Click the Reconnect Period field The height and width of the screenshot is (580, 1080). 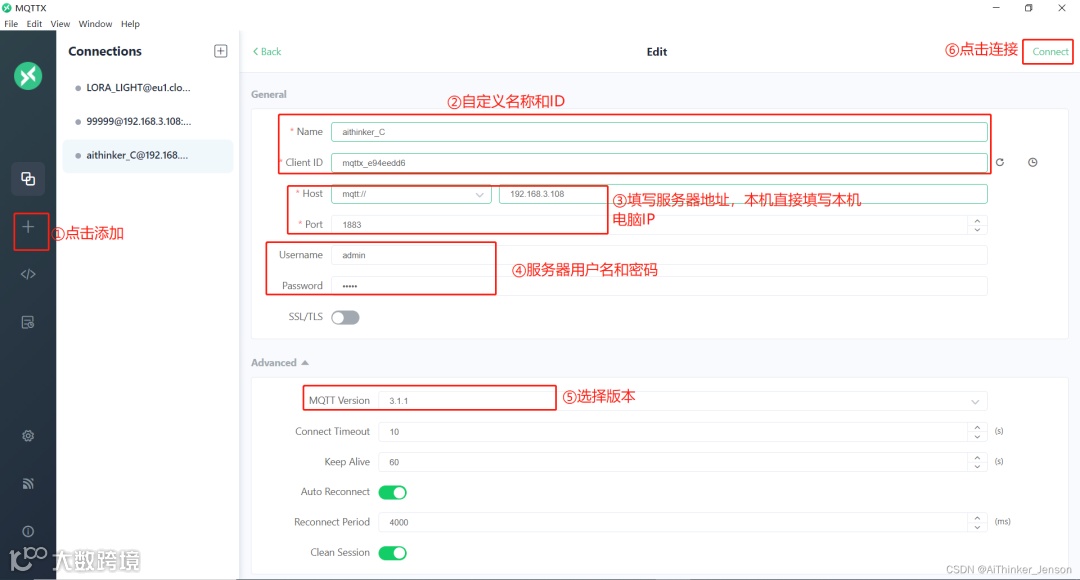[x=683, y=522]
